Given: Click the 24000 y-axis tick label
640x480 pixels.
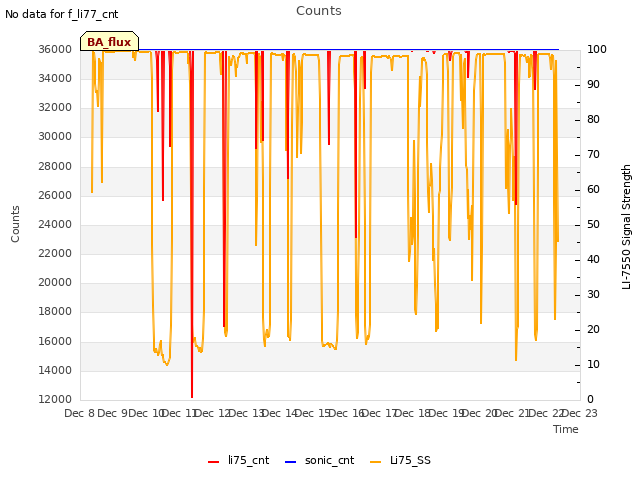Looking at the screenshot, I should [x=55, y=224].
